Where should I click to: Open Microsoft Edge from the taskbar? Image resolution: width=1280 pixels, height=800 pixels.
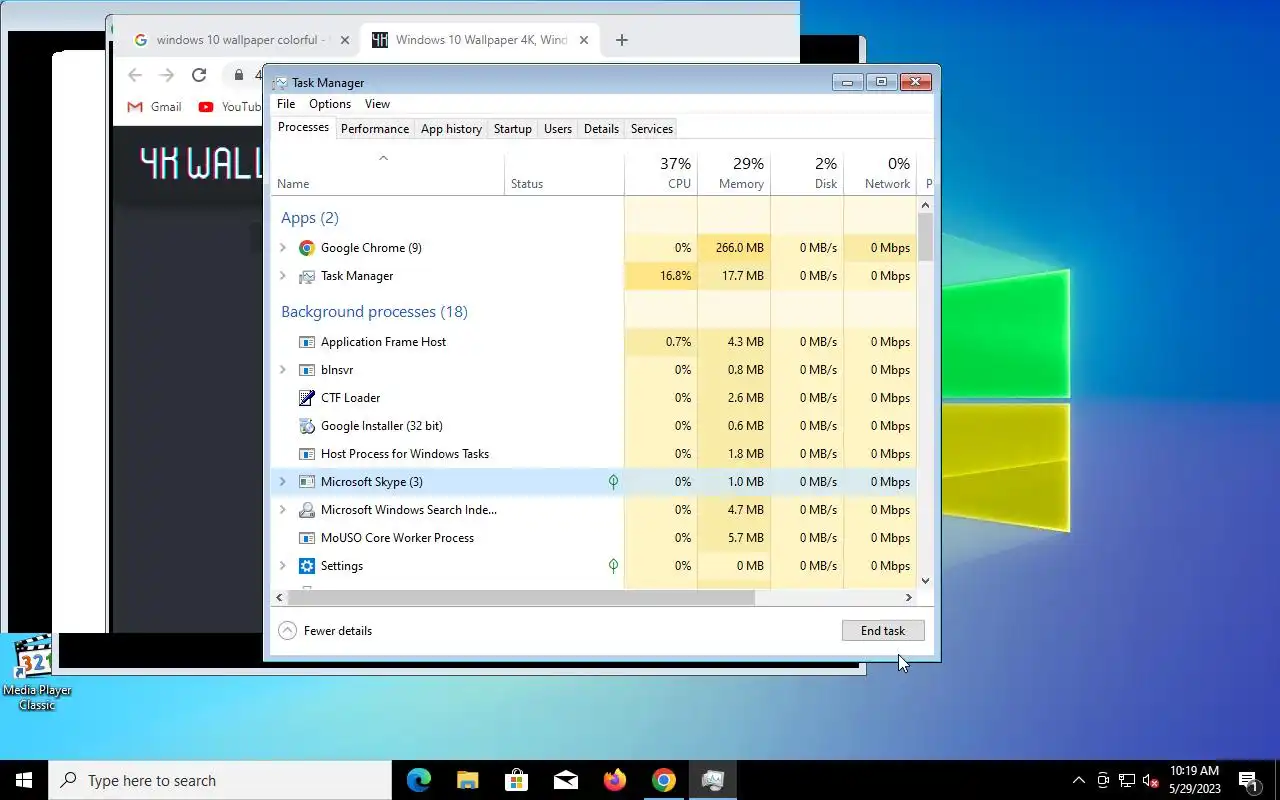pos(418,780)
